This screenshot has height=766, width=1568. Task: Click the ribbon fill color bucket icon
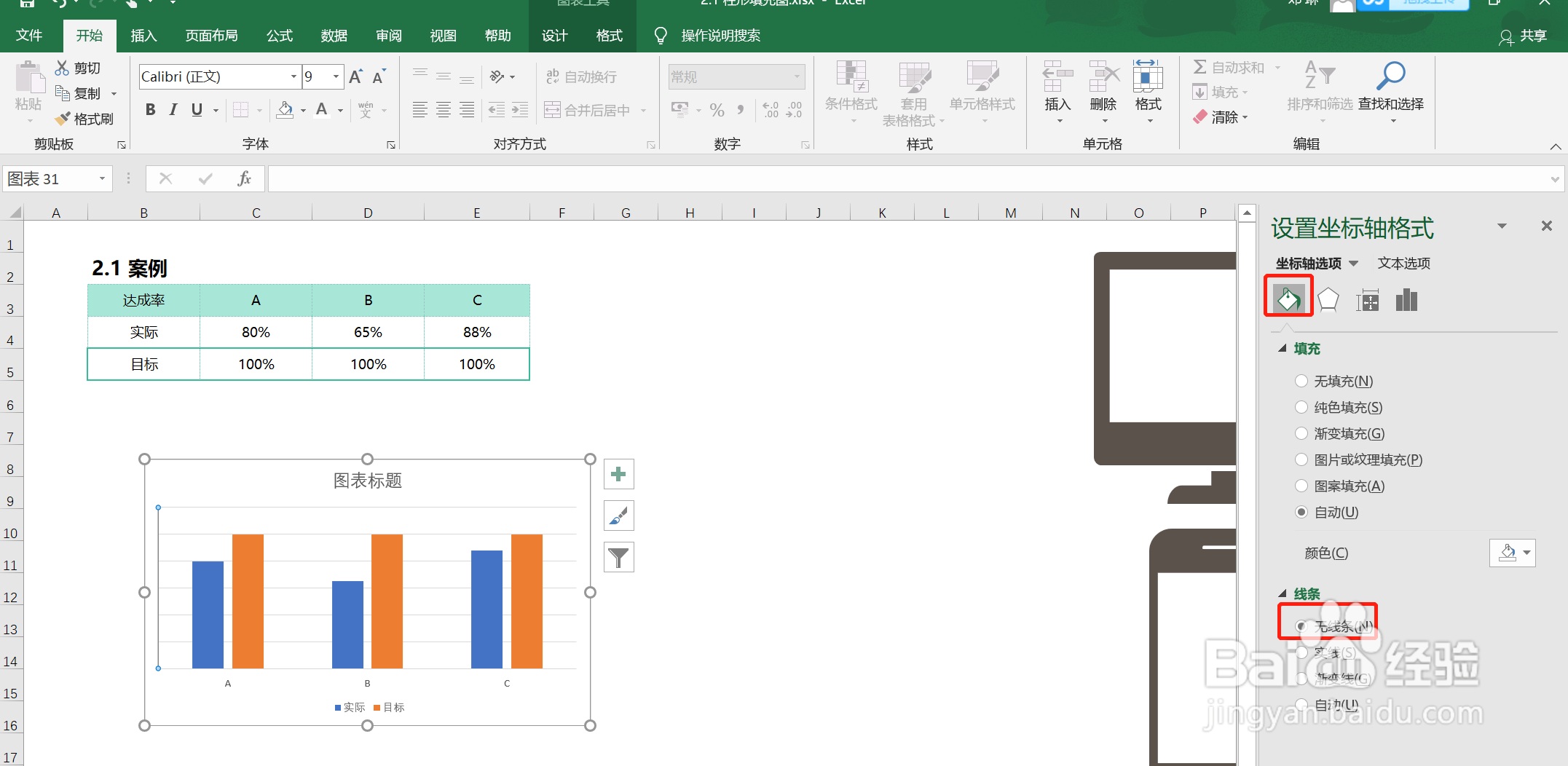(x=285, y=110)
